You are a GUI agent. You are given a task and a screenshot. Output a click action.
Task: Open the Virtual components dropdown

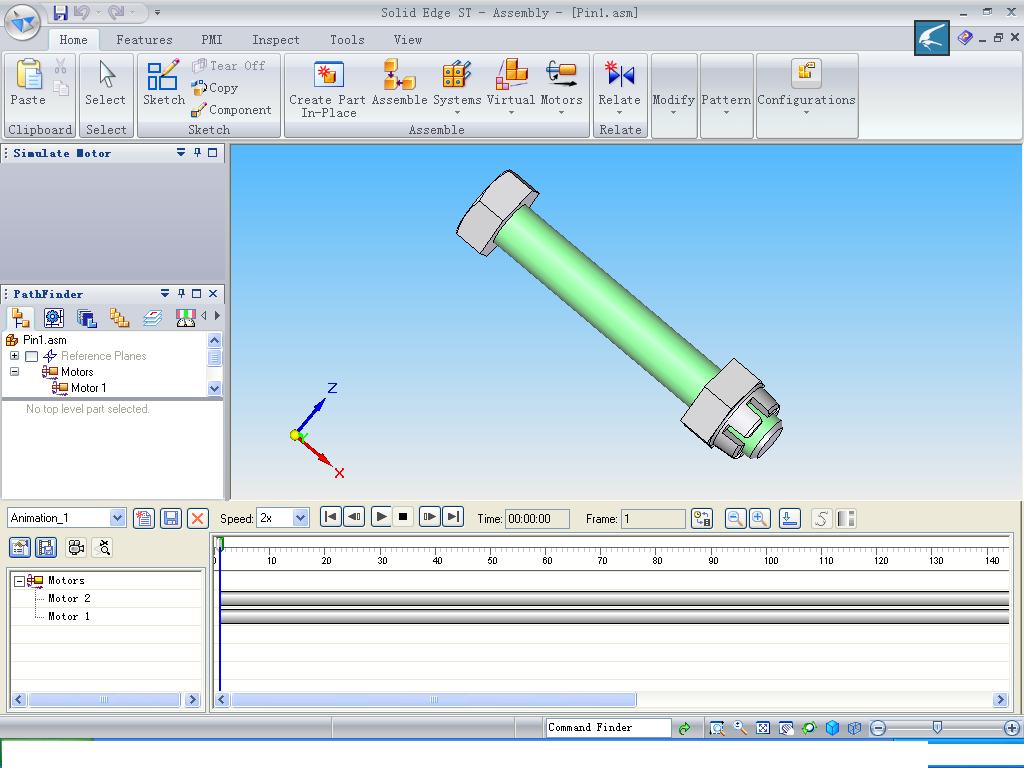(511, 113)
